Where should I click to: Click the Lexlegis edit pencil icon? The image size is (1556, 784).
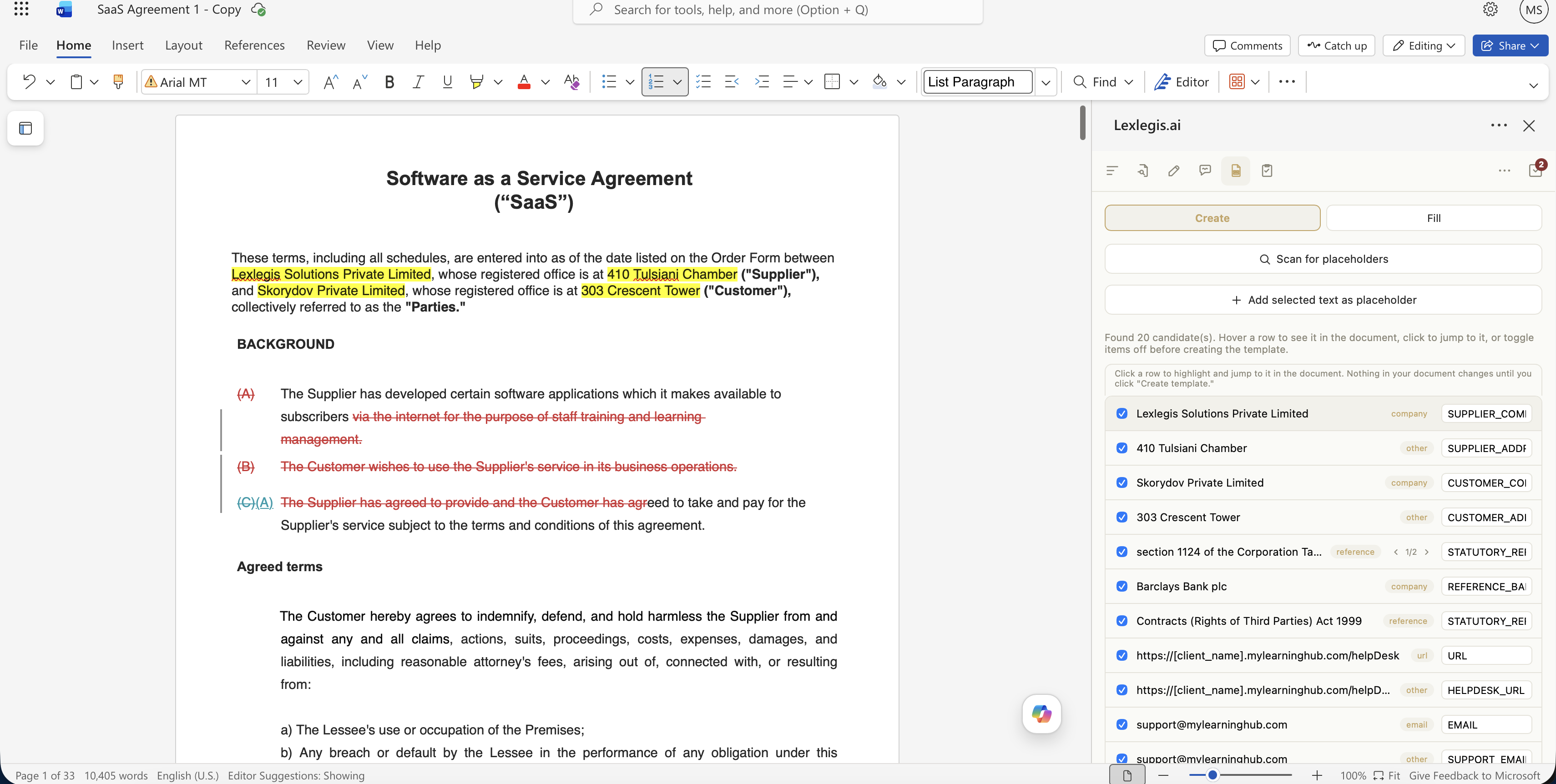click(x=1174, y=171)
